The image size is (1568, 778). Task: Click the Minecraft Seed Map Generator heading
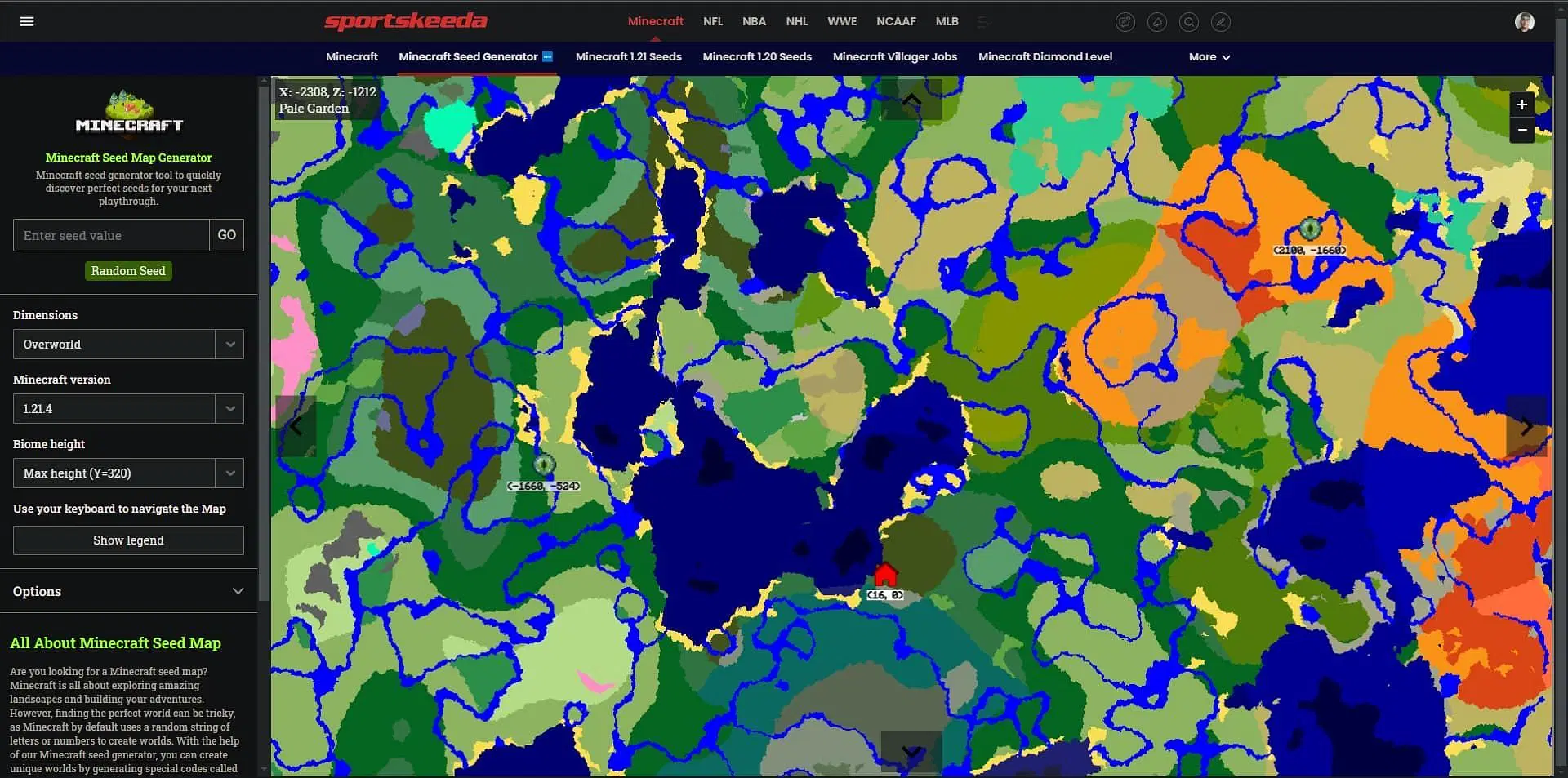128,158
